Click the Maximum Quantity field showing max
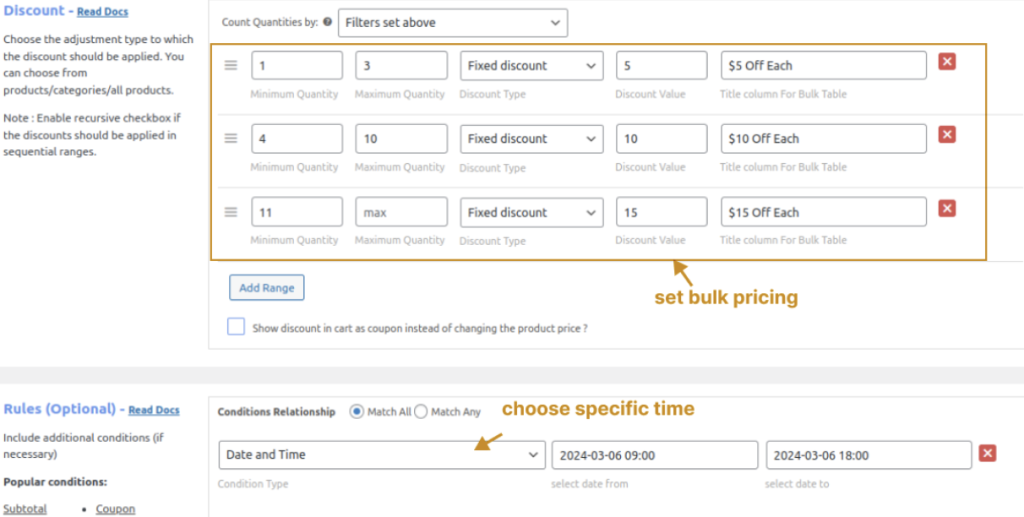1024x517 pixels. 402,212
